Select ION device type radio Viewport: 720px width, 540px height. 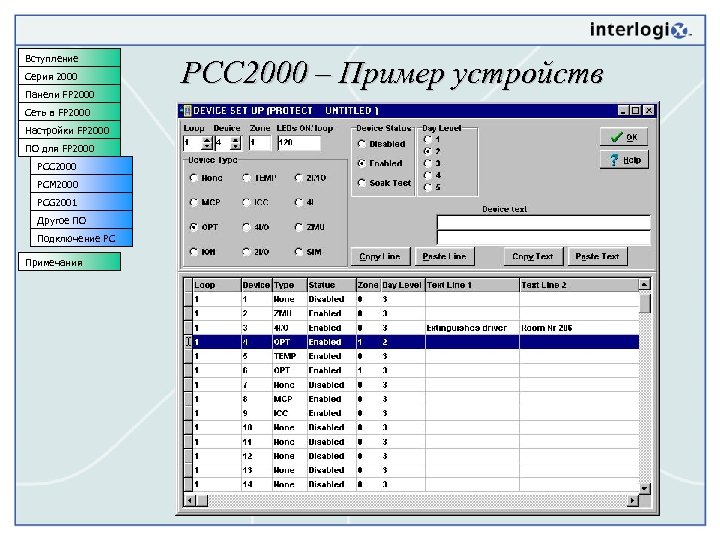[193, 252]
